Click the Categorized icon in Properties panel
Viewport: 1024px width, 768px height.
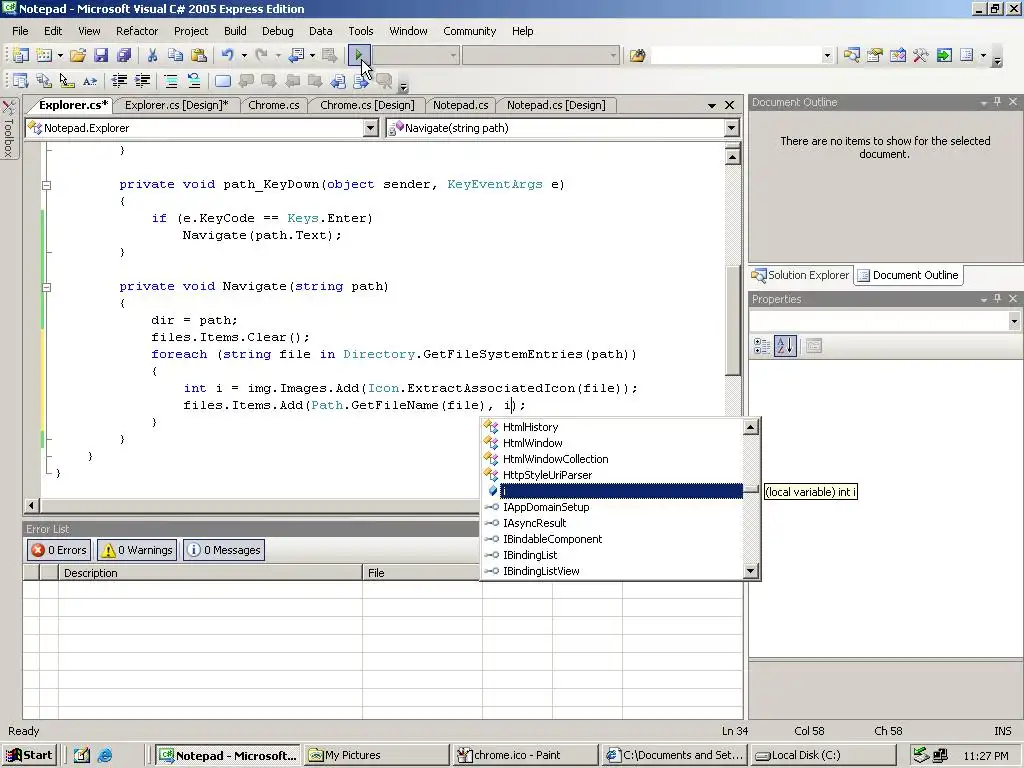pos(762,346)
